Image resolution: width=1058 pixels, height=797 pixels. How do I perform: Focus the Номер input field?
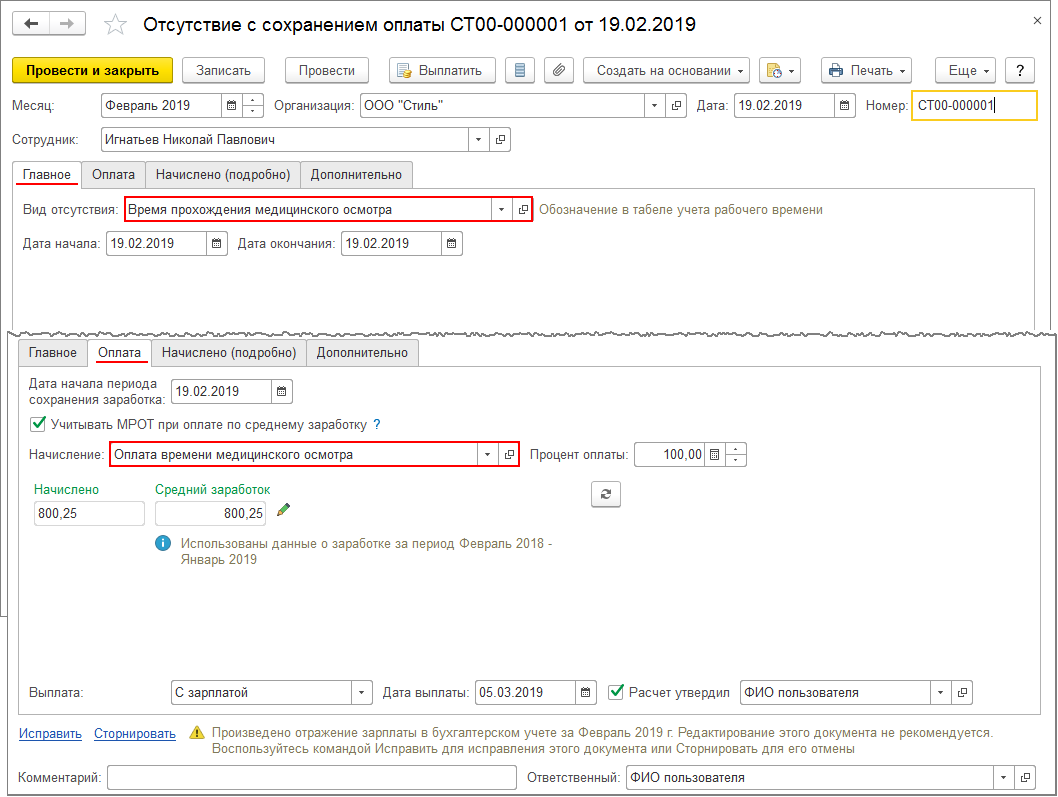tap(974, 106)
